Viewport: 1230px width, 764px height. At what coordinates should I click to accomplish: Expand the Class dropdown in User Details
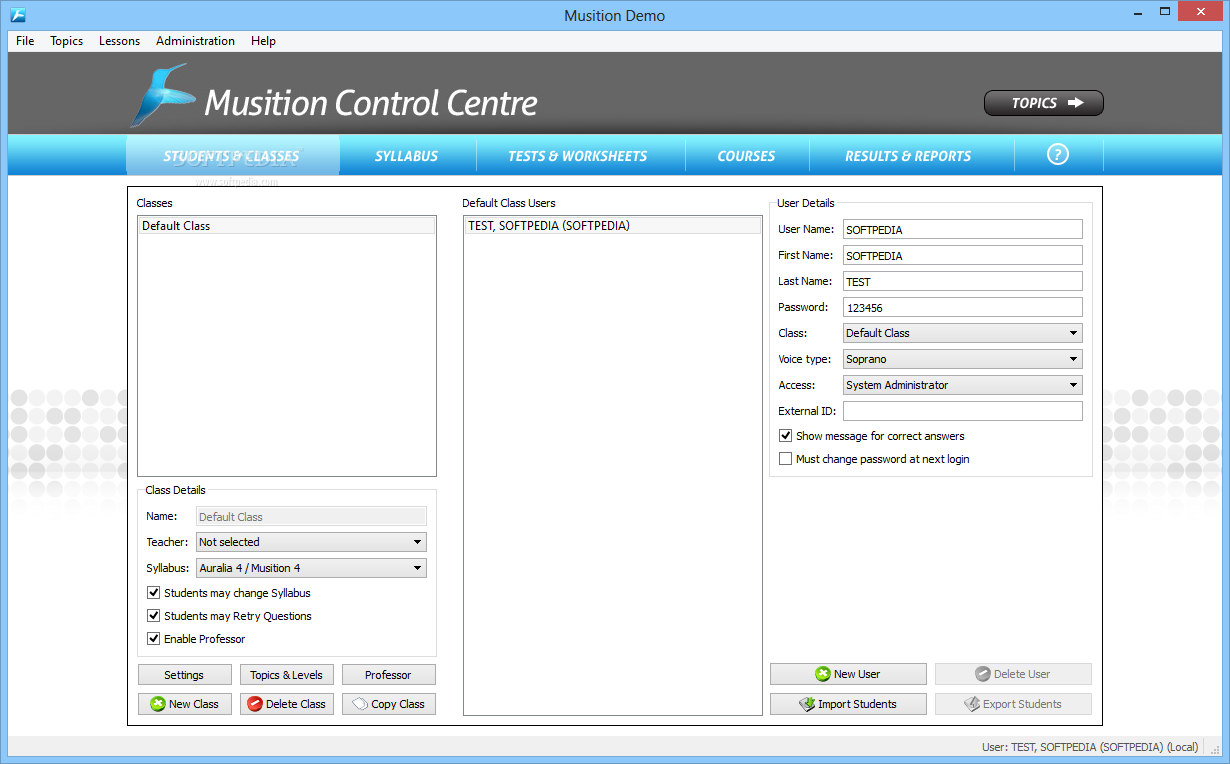pos(962,333)
